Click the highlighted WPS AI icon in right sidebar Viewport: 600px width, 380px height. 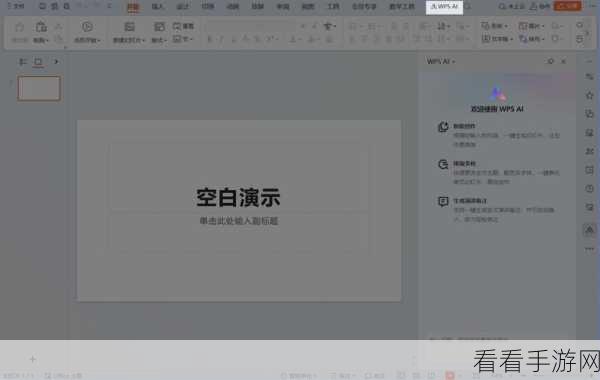pos(589,230)
